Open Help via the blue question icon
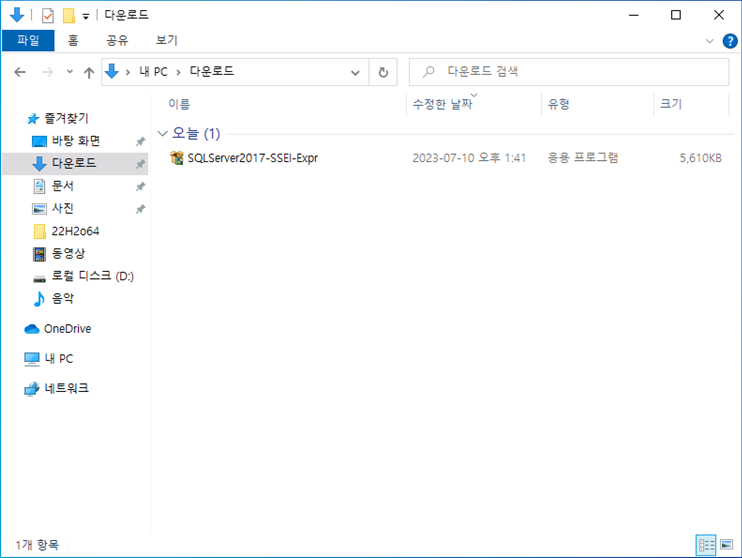Viewport: 742px width, 558px height. 730,41
